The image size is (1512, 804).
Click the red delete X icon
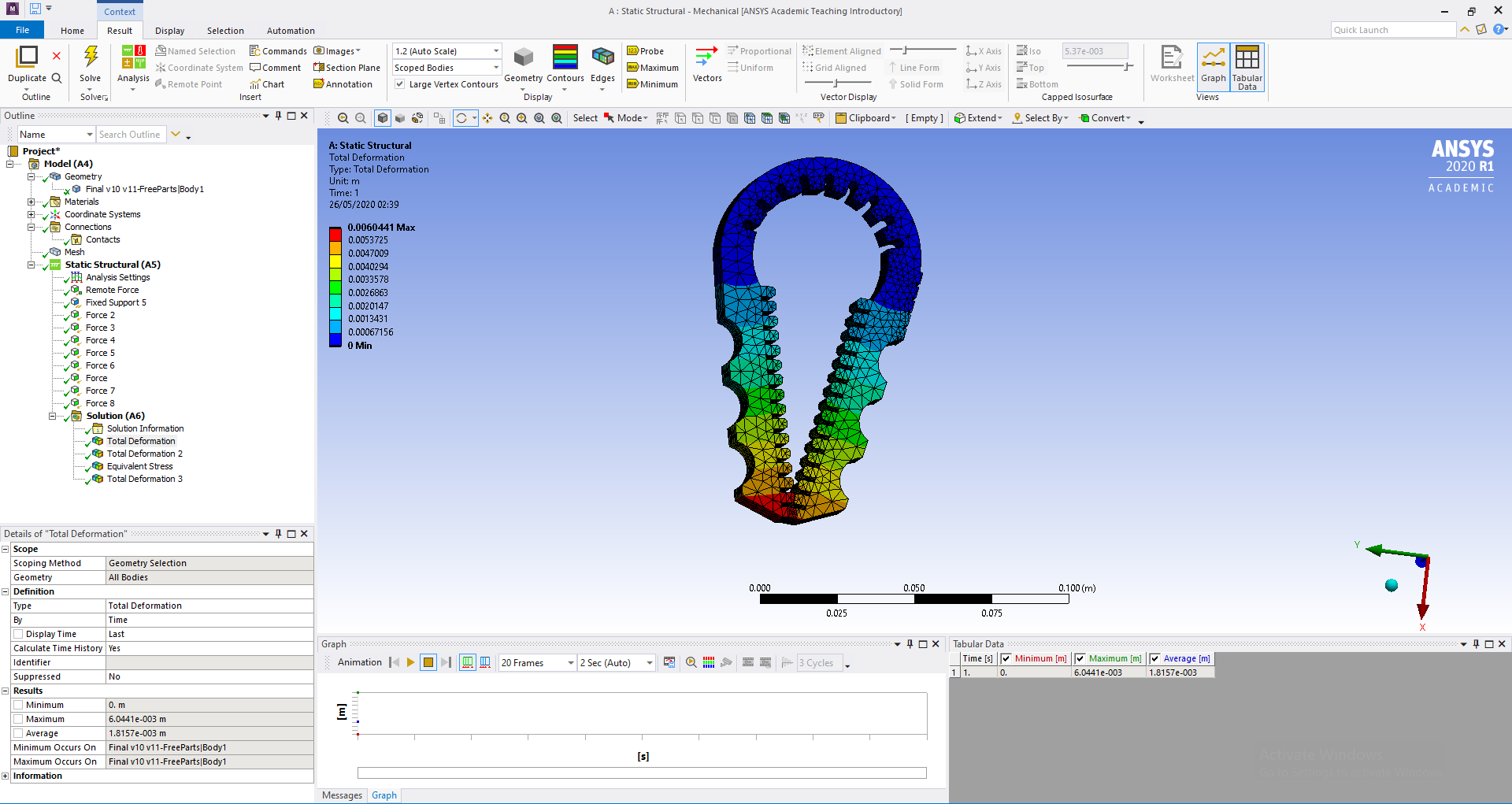(57, 56)
